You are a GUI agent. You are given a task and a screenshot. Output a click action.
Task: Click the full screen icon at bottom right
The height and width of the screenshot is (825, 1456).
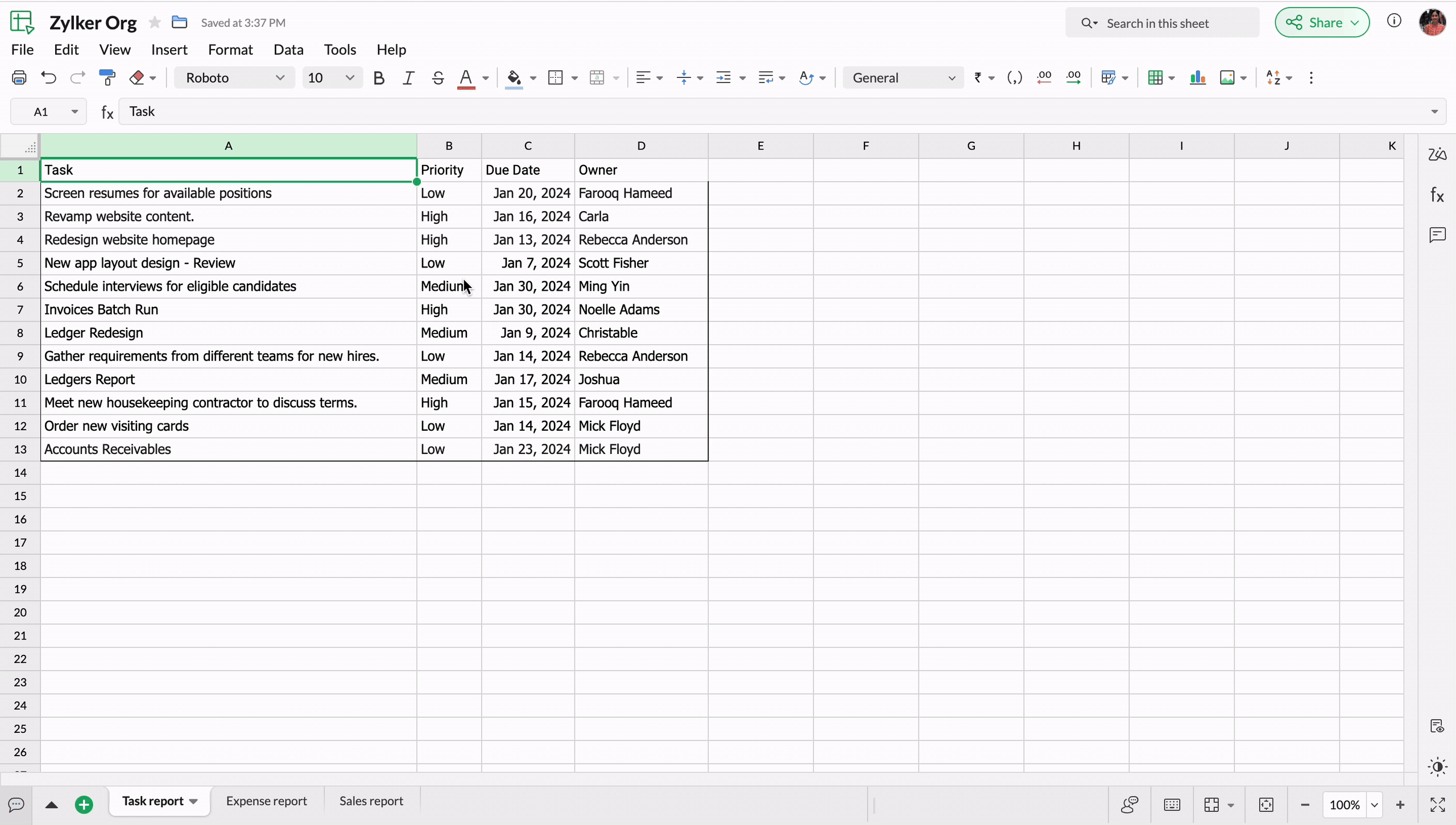coord(1437,805)
